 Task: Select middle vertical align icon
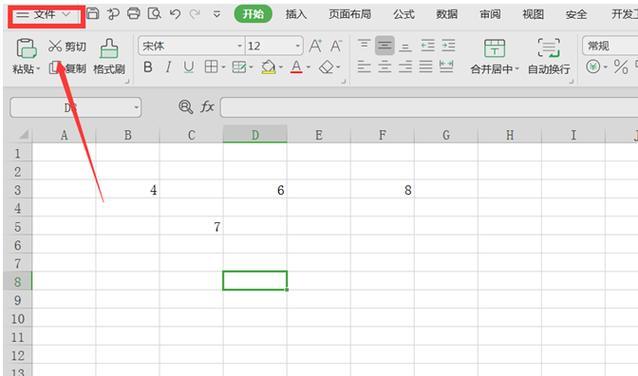coord(385,46)
